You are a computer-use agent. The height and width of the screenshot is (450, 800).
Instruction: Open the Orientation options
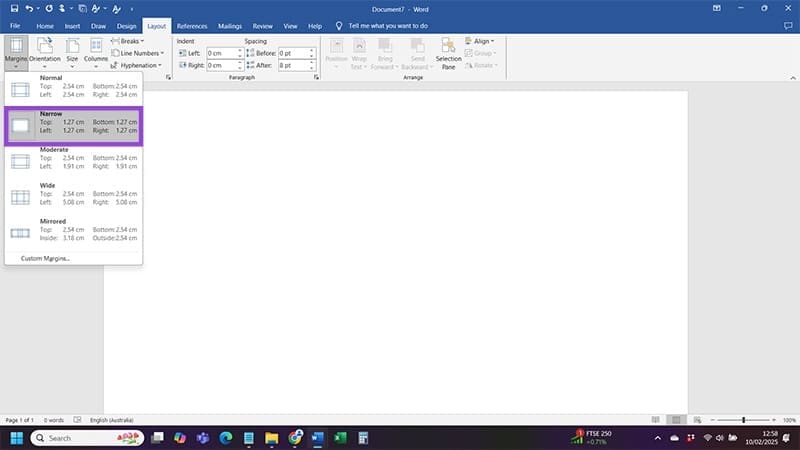pos(46,51)
